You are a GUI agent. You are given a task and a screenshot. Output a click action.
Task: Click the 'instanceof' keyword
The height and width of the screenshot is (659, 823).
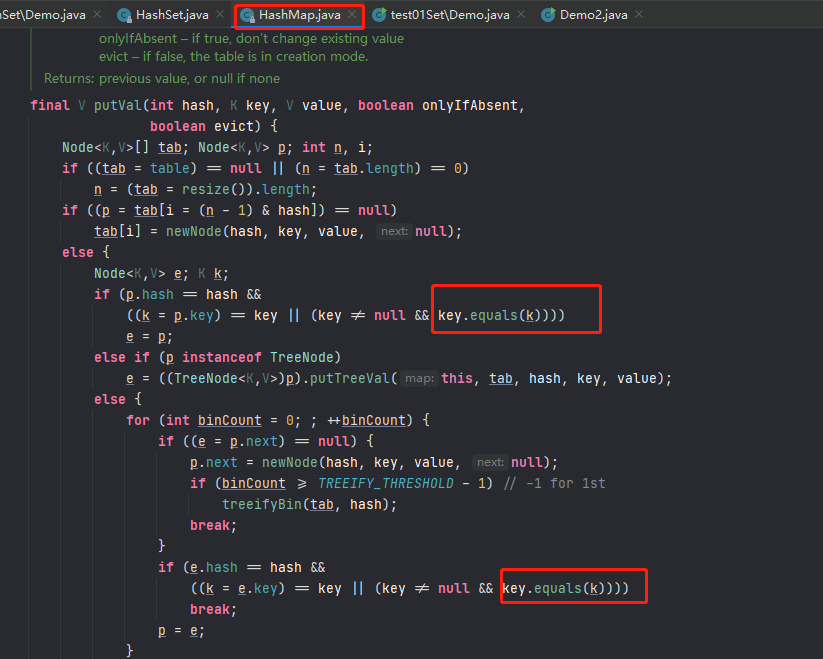click(221, 357)
